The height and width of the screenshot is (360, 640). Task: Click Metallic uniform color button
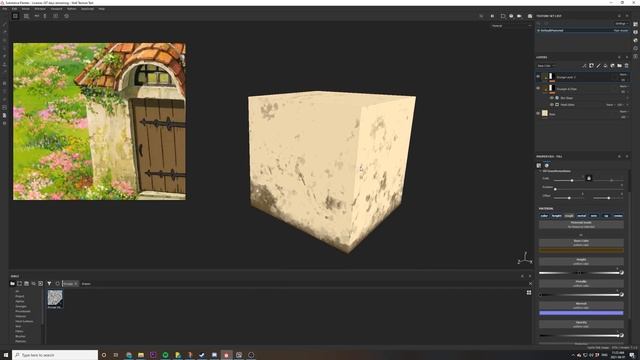581,283
